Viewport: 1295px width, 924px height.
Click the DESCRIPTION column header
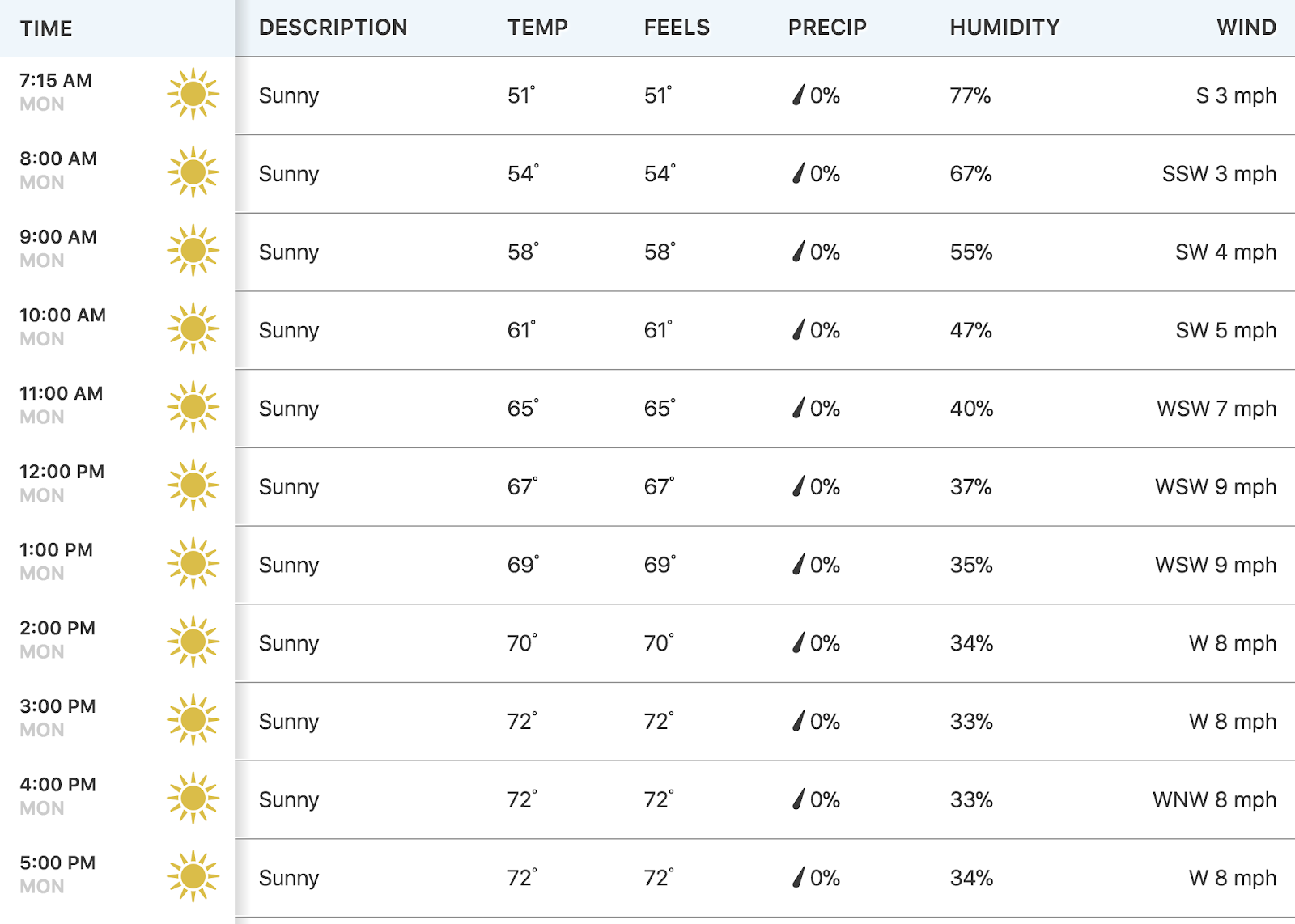pyautogui.click(x=333, y=28)
